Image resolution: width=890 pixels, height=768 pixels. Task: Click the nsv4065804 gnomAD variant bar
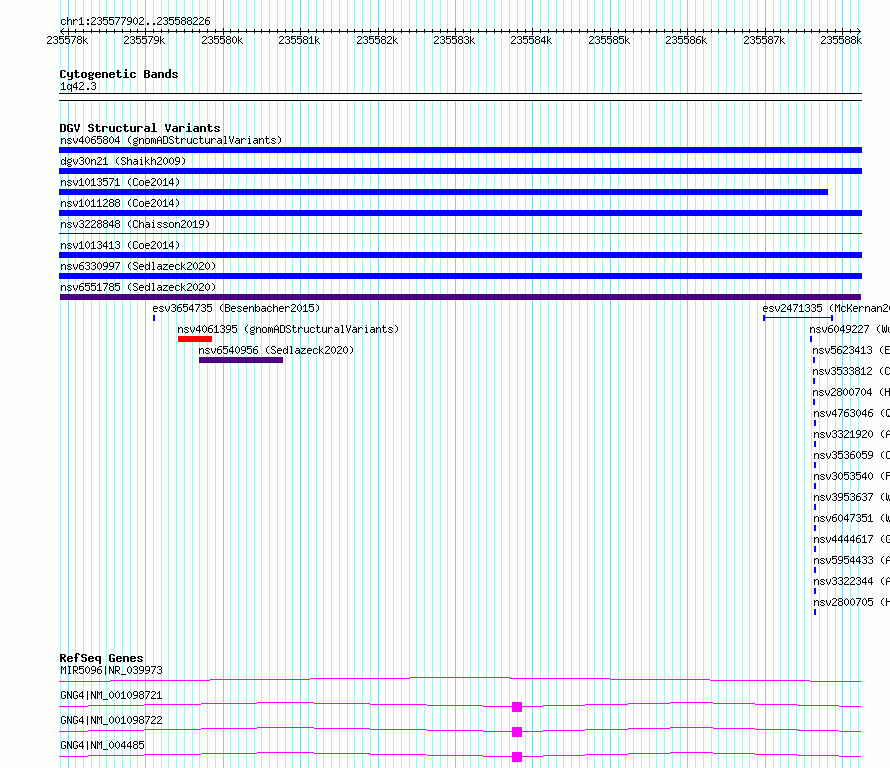point(460,150)
